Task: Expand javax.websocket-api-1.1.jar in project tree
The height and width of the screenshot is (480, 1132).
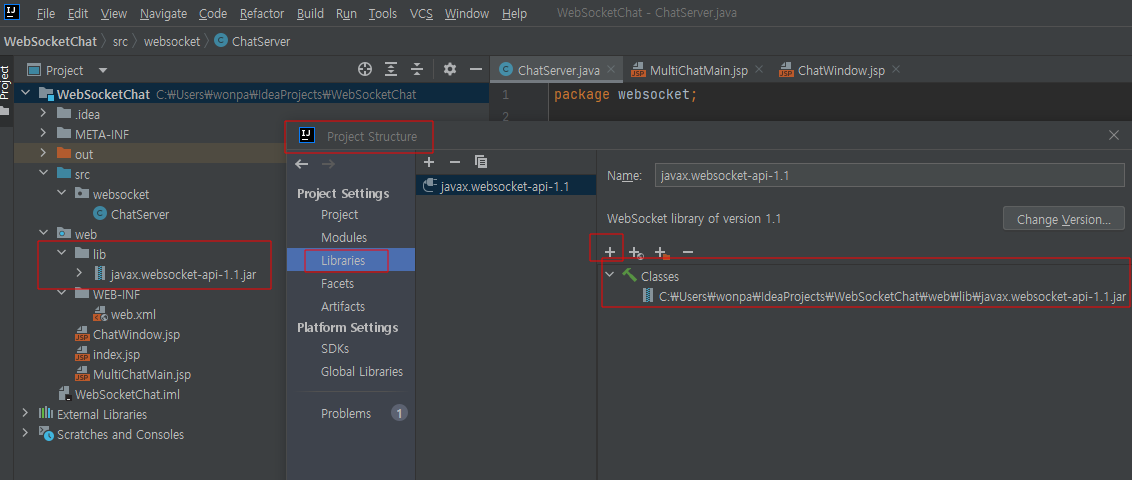Action: pos(79,274)
